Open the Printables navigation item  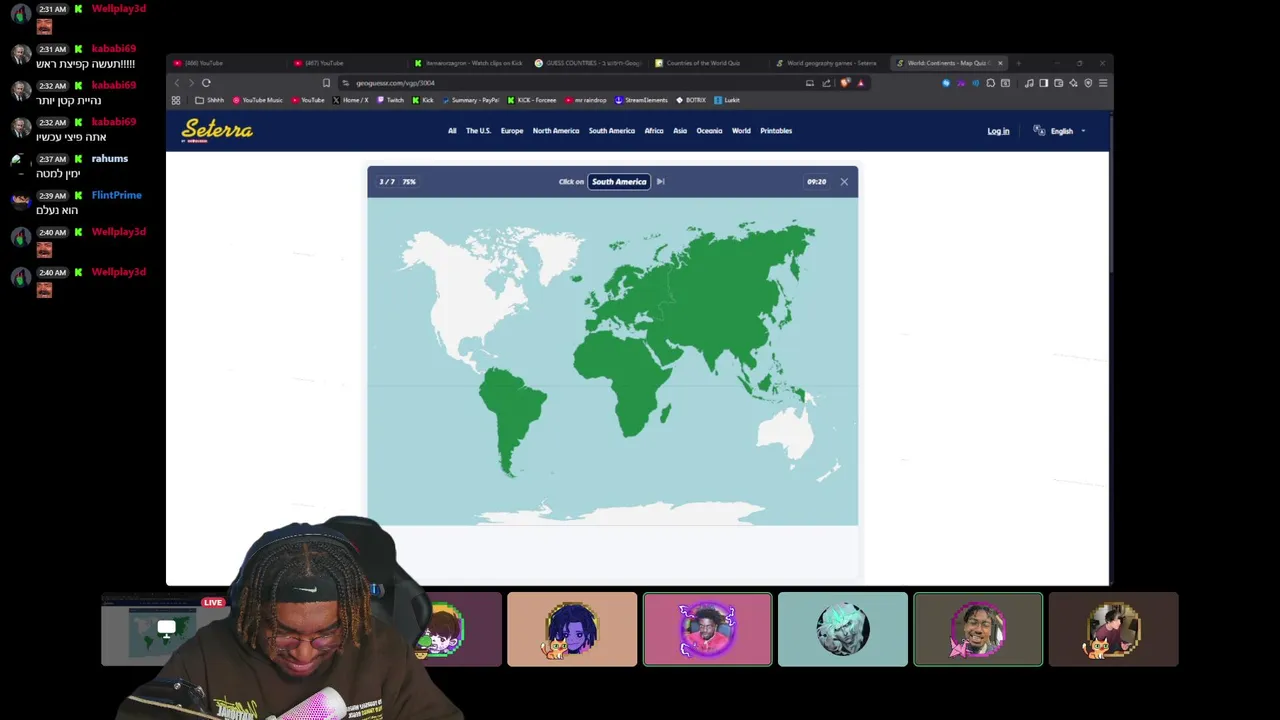coord(776,131)
